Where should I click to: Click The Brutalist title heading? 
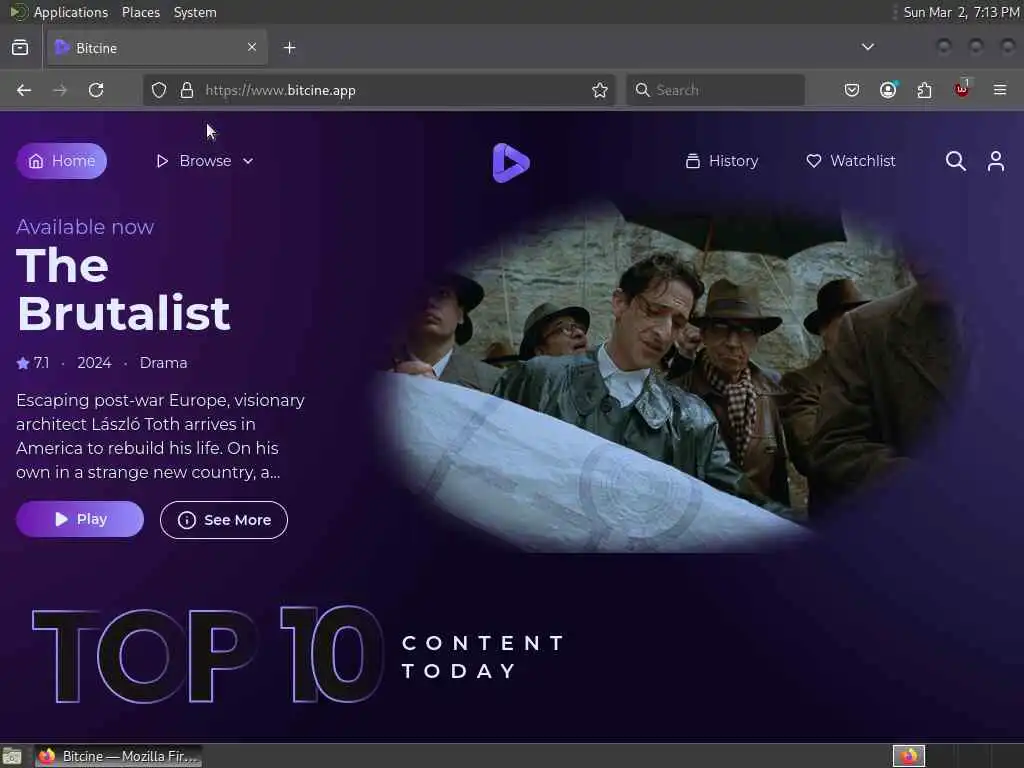(123, 289)
